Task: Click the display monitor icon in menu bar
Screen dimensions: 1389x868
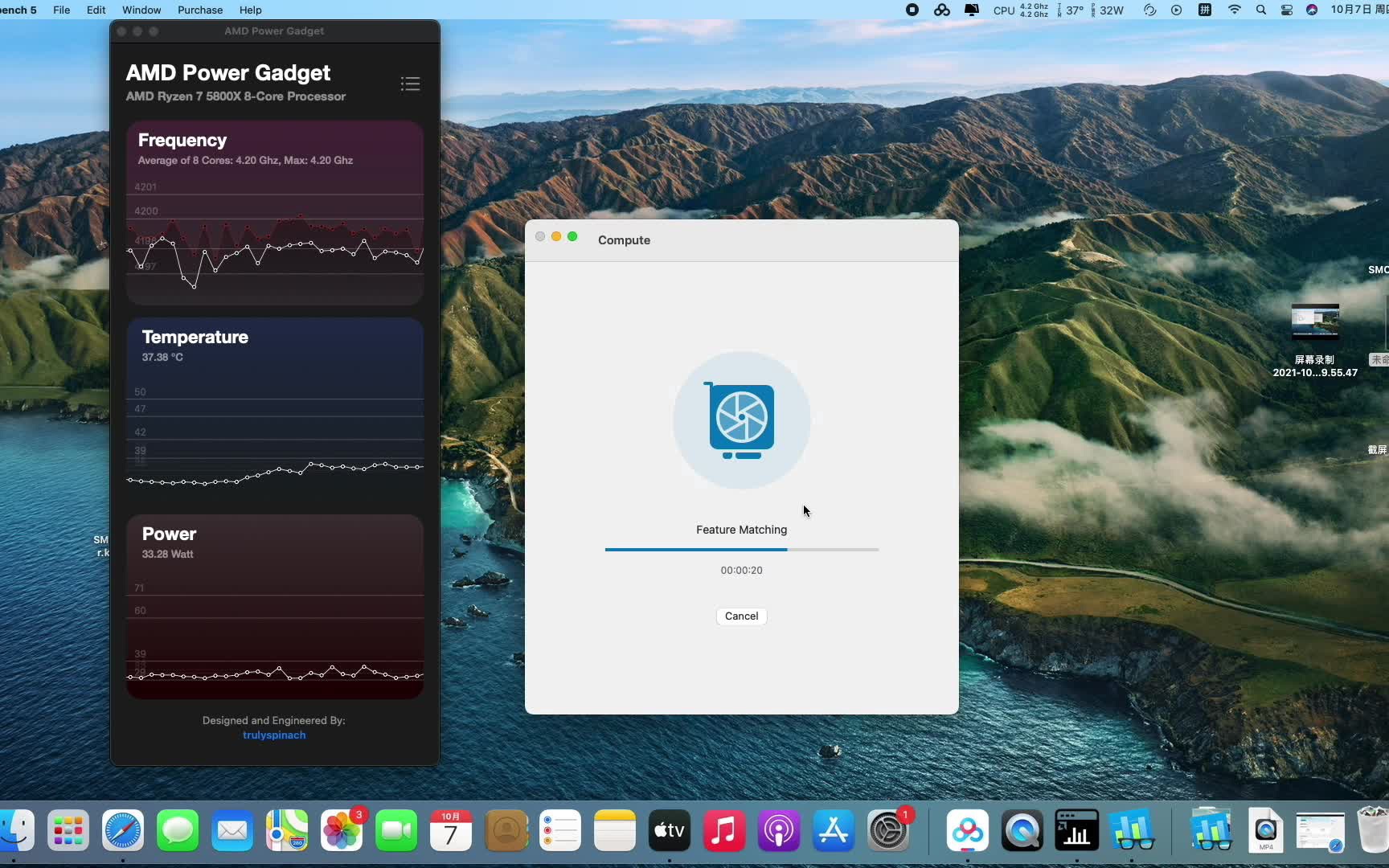Action: pos(972,10)
